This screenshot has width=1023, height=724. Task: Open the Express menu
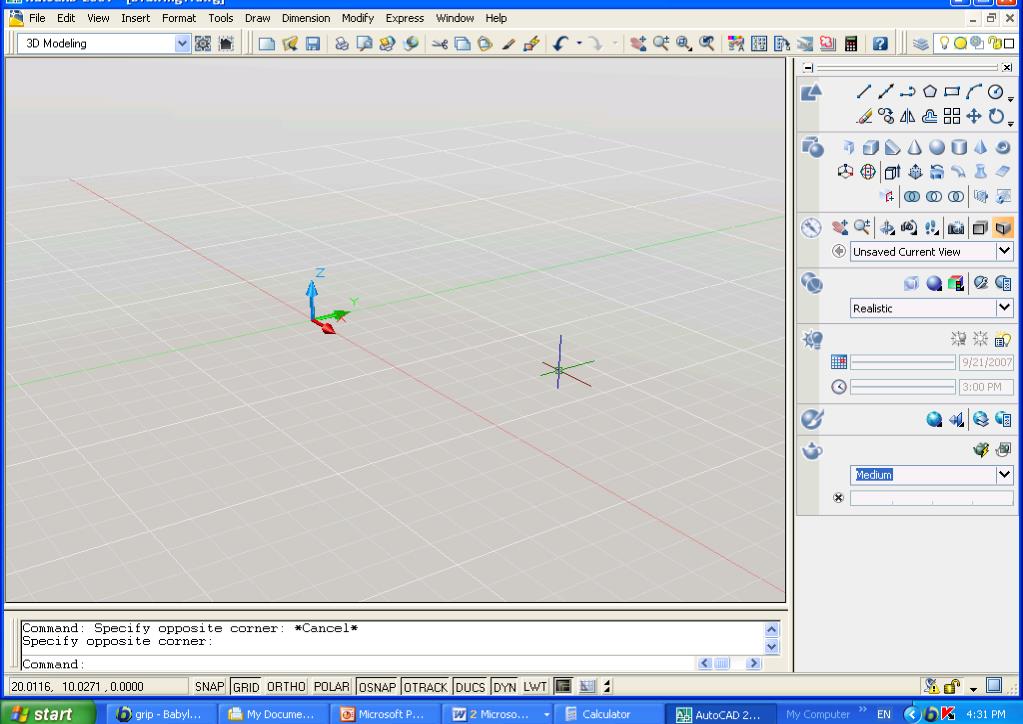pos(405,18)
